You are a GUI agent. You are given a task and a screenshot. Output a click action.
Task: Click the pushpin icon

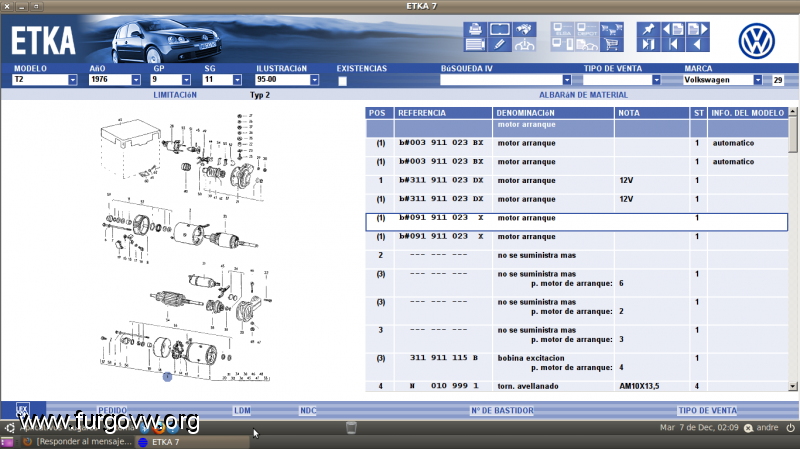648,29
